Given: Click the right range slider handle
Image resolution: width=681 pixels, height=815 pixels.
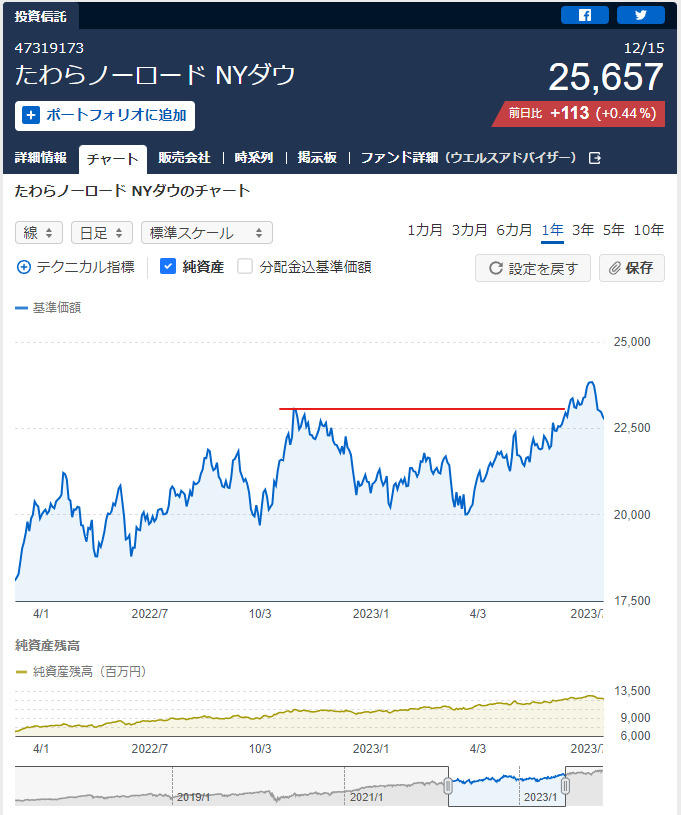Looking at the screenshot, I should (565, 787).
